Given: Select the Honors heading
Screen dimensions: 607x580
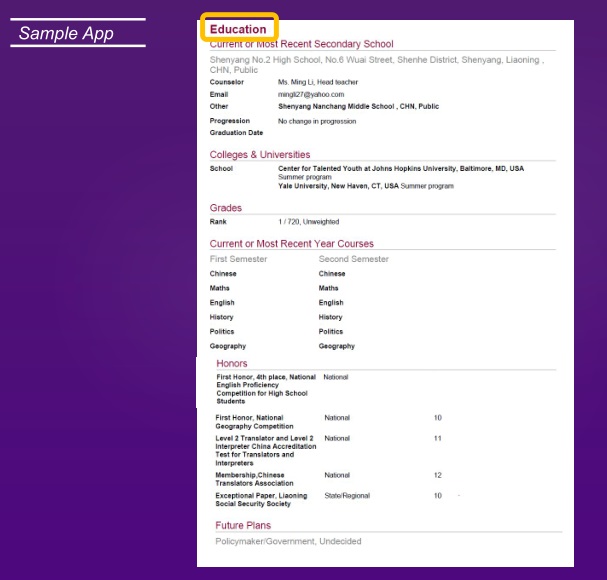Looking at the screenshot, I should click(x=231, y=363).
